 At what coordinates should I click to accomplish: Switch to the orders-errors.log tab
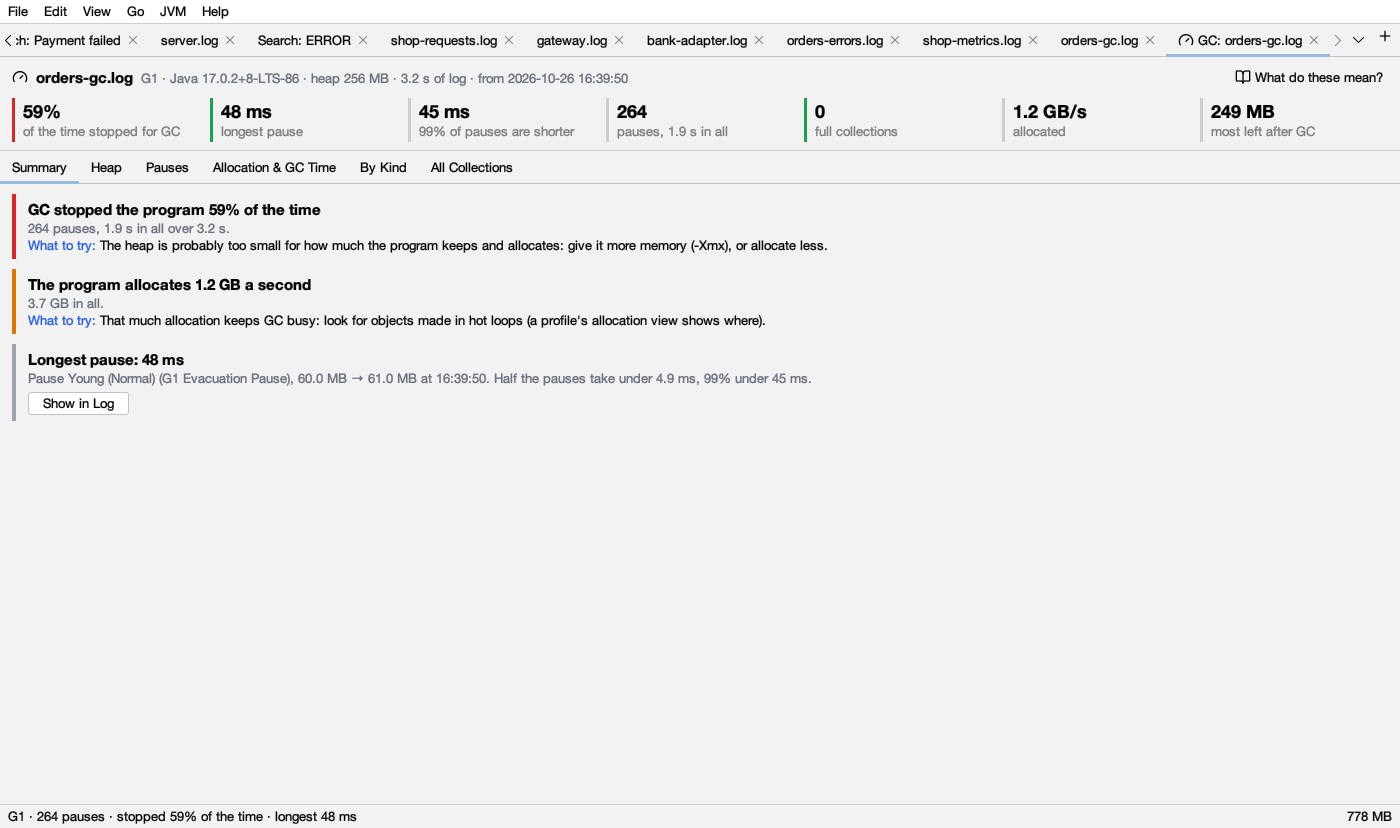pos(835,40)
